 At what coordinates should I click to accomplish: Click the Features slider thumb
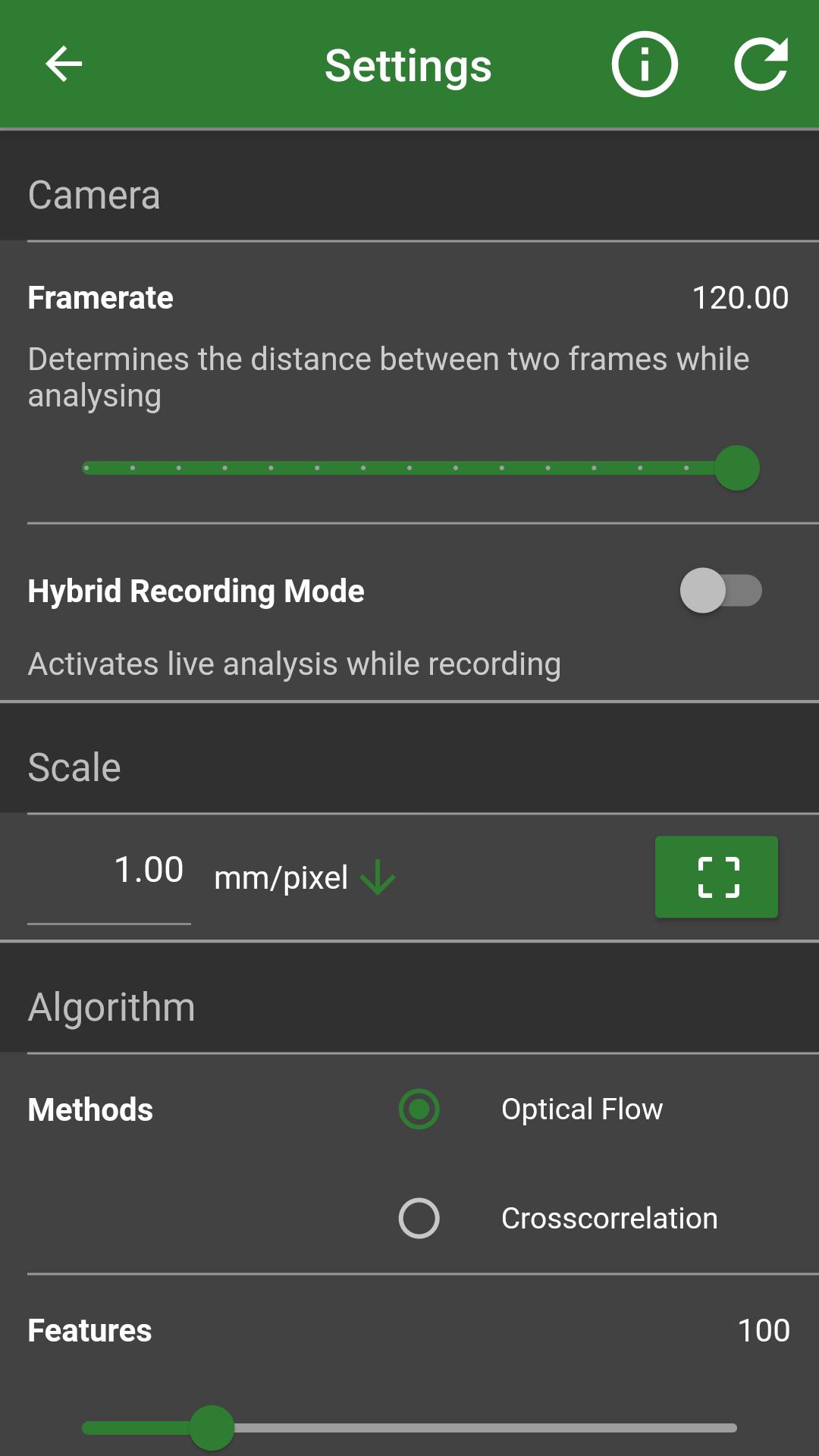coord(212,1428)
